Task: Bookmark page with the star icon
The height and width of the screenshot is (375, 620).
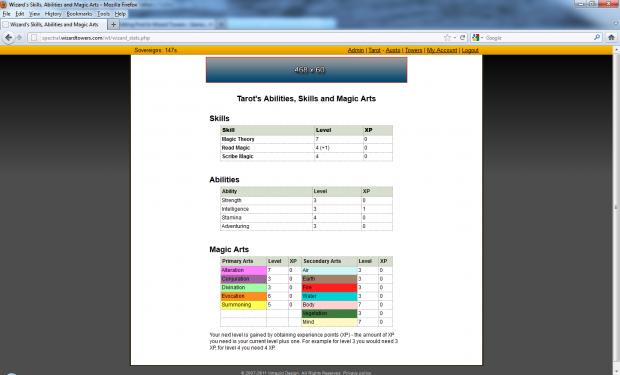Action: pyautogui.click(x=447, y=38)
